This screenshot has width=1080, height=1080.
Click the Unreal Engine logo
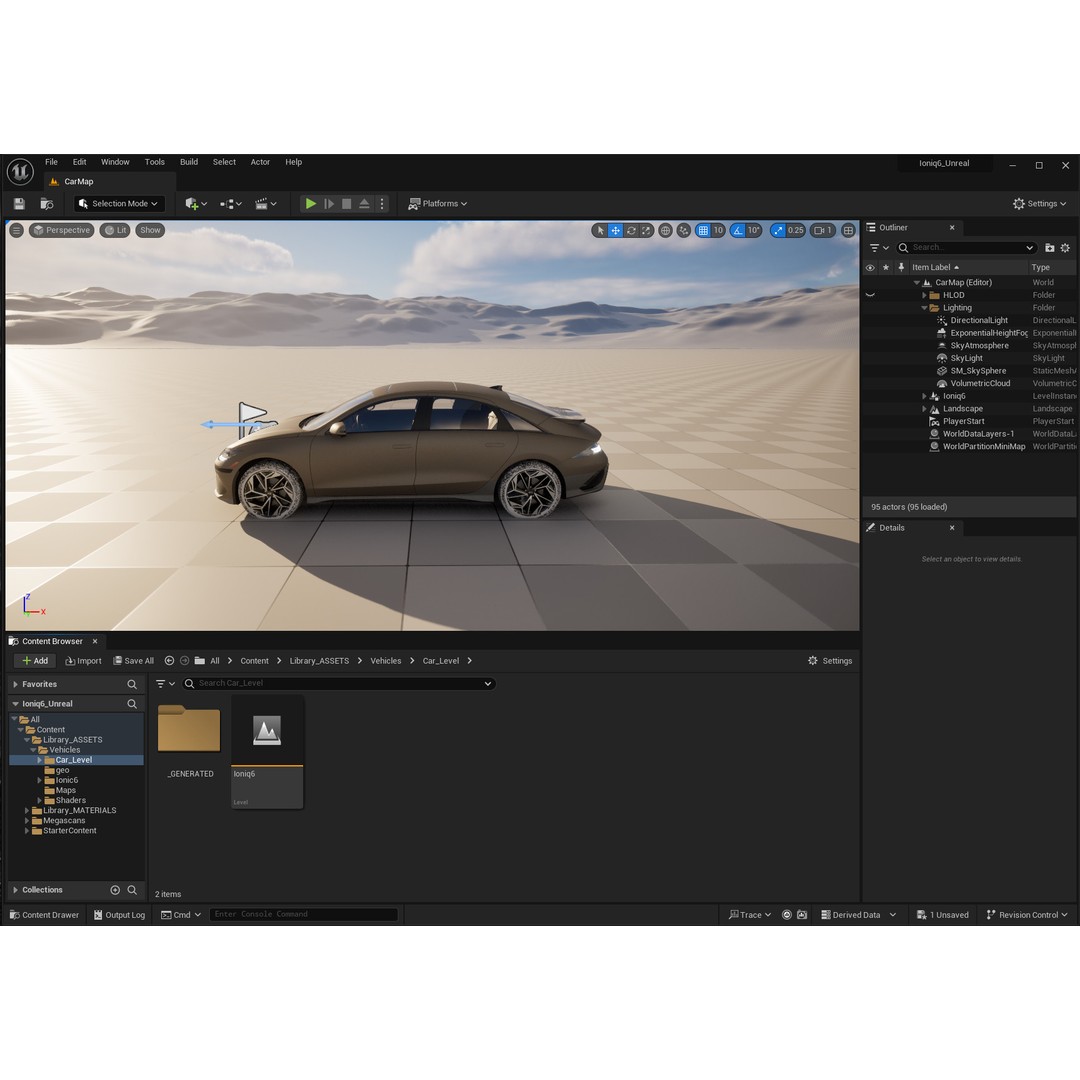pos(20,172)
